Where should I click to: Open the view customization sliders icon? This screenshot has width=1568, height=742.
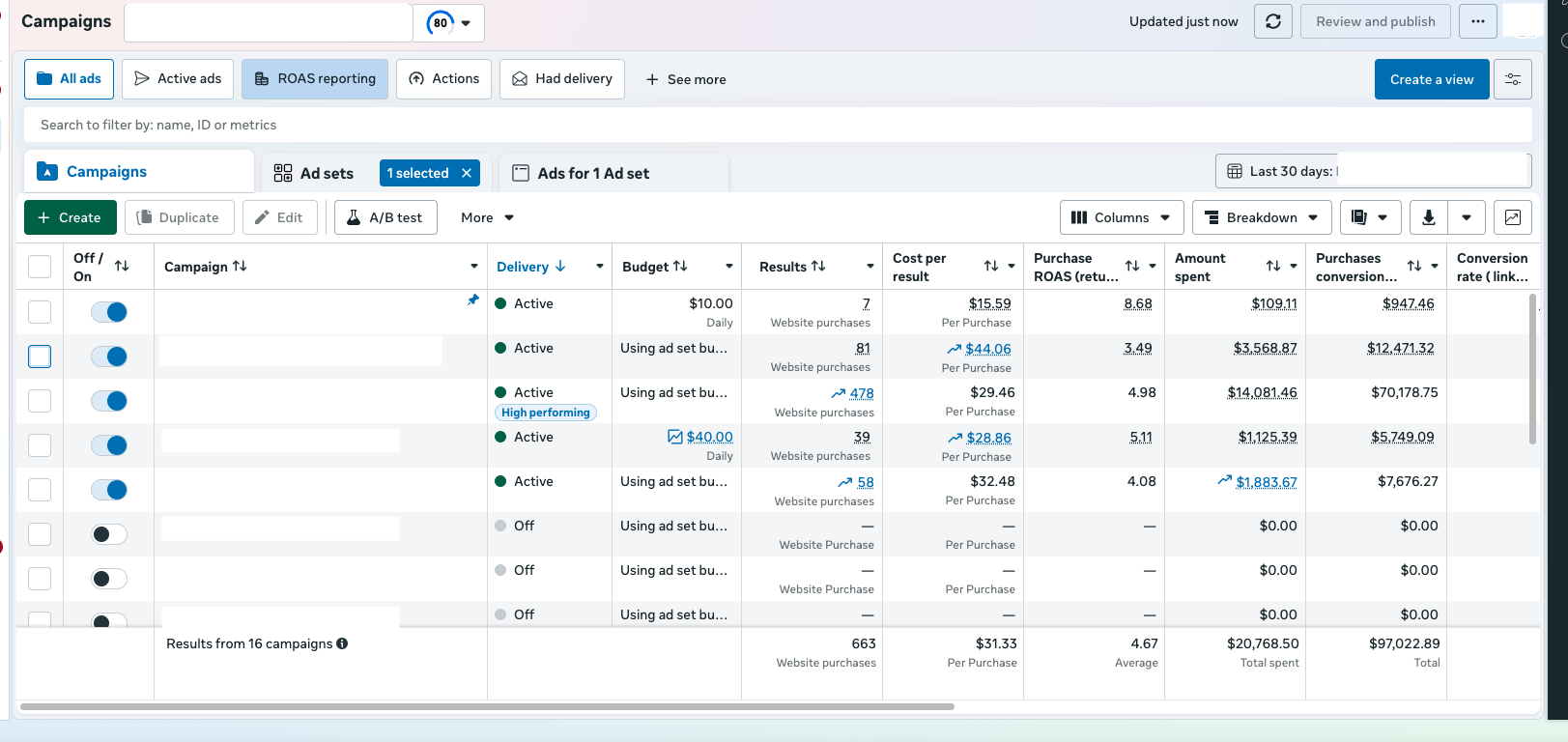click(x=1513, y=79)
